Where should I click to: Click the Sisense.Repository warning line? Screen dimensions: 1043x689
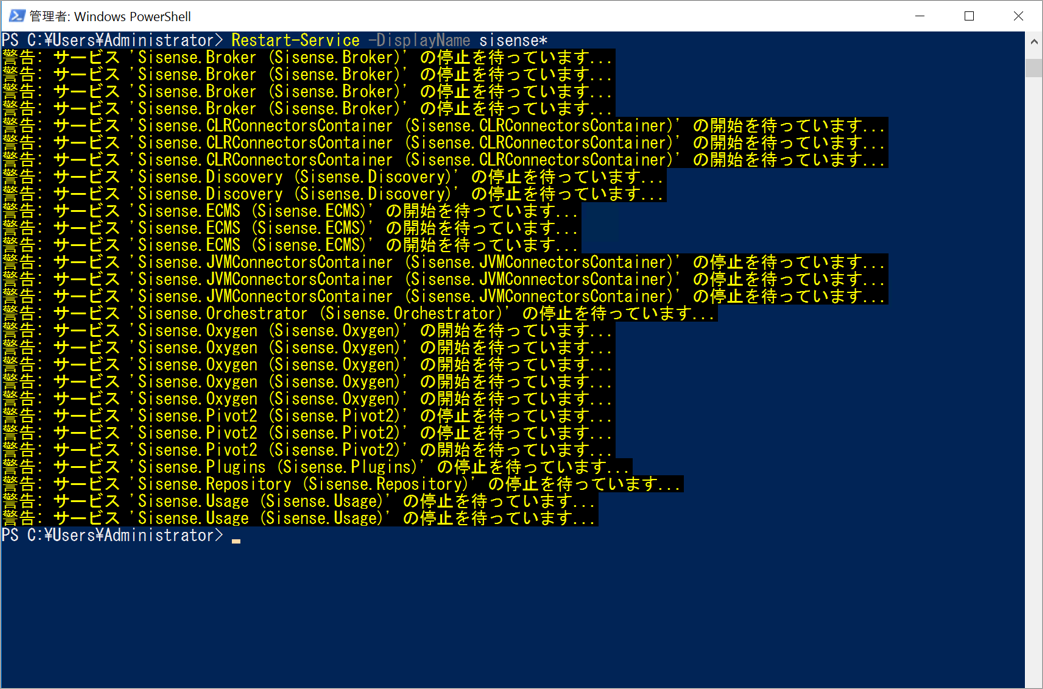[342, 484]
